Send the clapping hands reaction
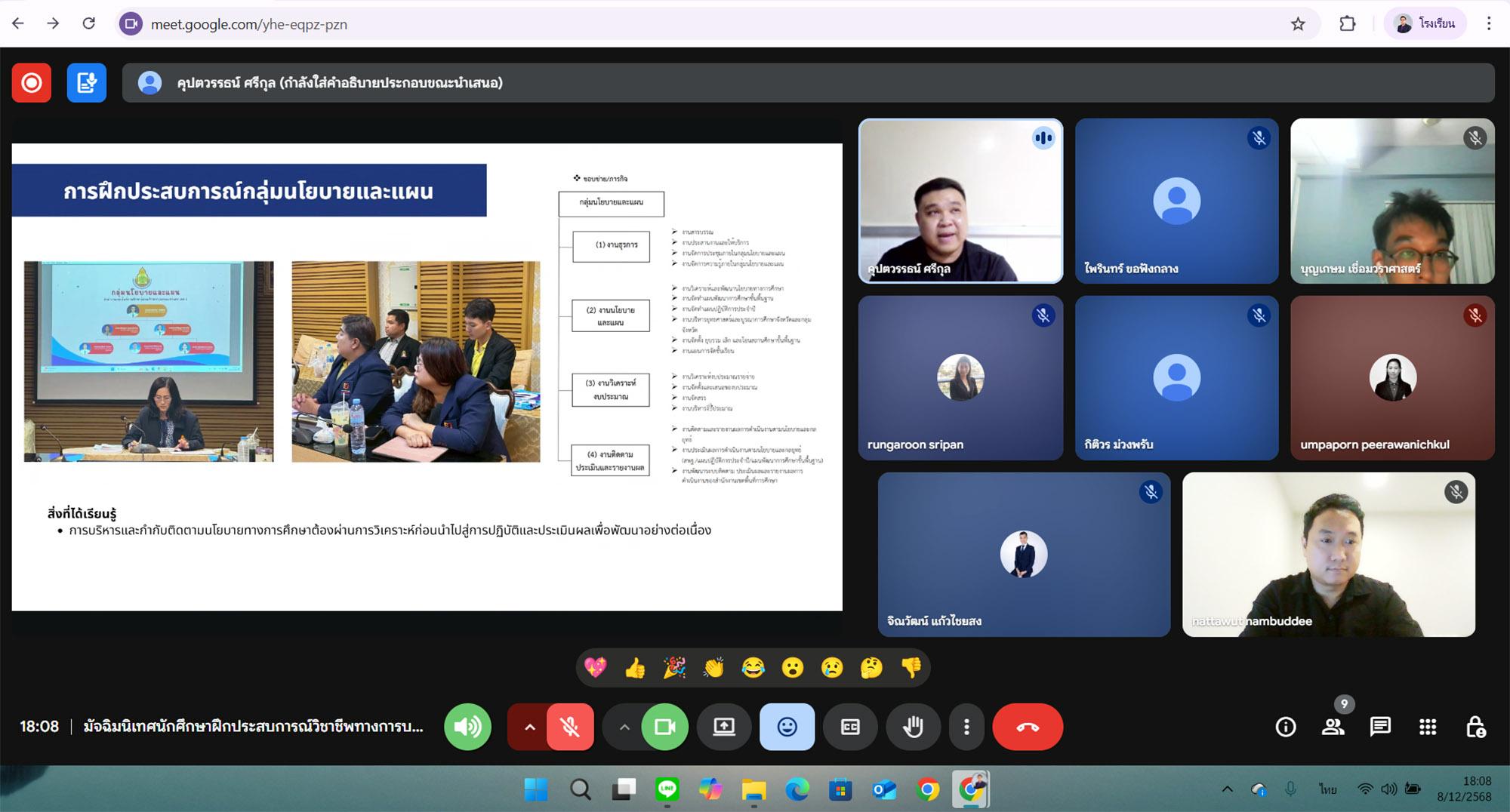 713,668
